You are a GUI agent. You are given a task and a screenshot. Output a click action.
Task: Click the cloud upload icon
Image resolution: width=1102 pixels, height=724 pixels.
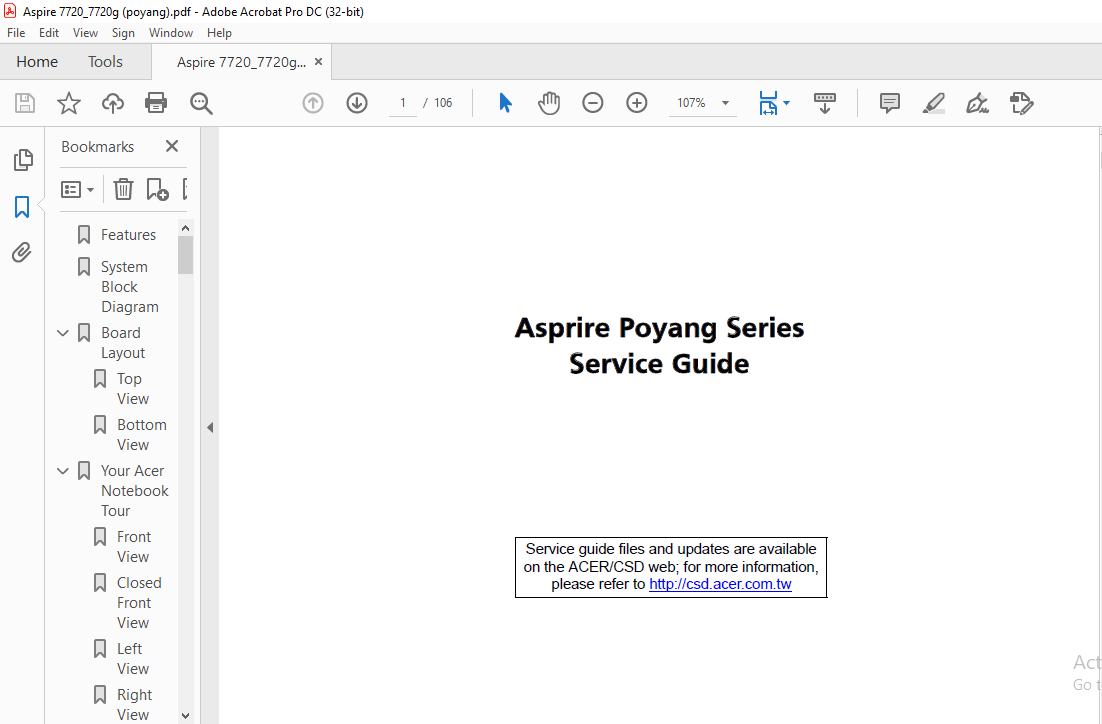[112, 103]
